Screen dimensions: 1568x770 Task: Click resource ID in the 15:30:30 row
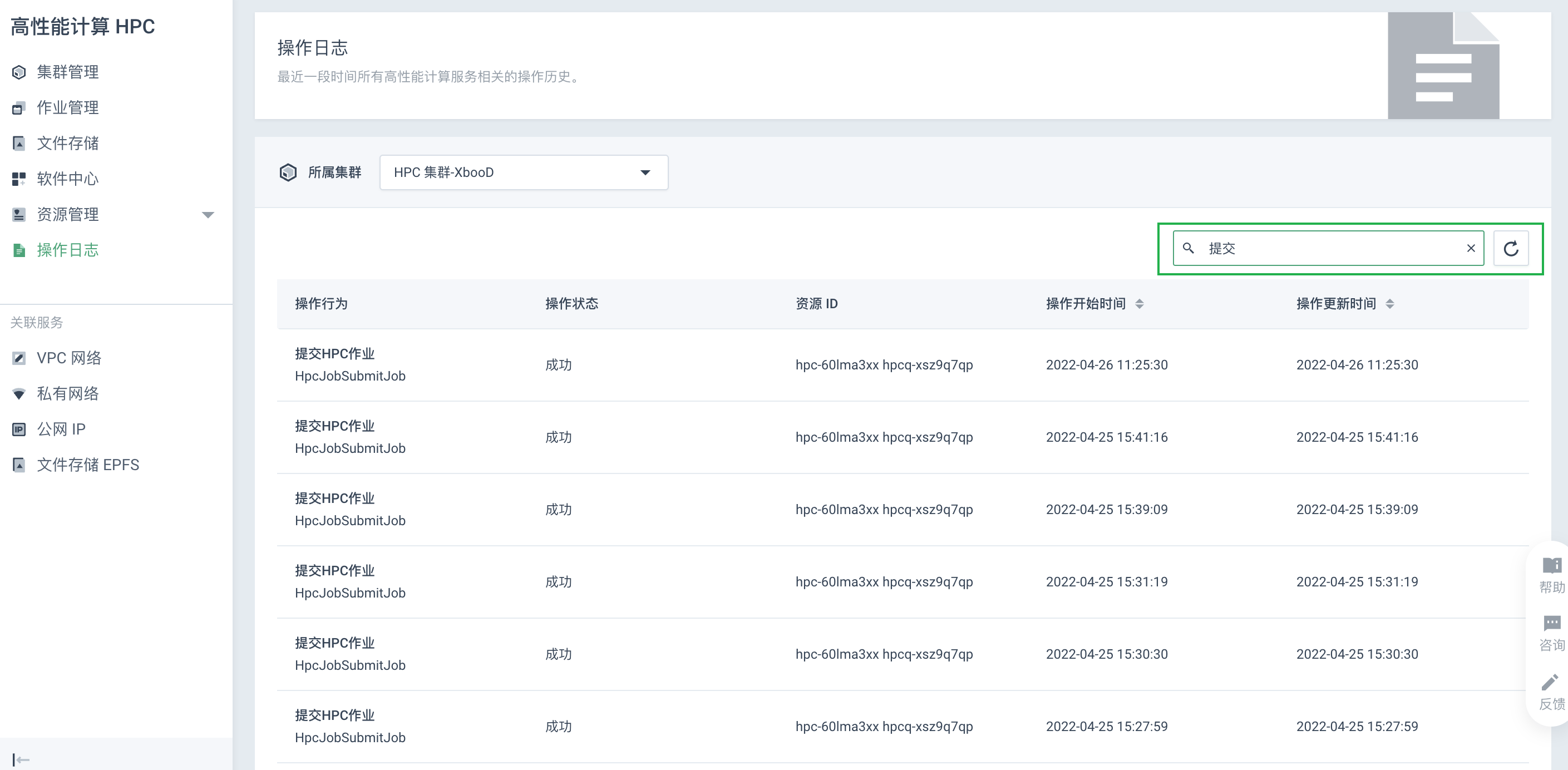(884, 654)
